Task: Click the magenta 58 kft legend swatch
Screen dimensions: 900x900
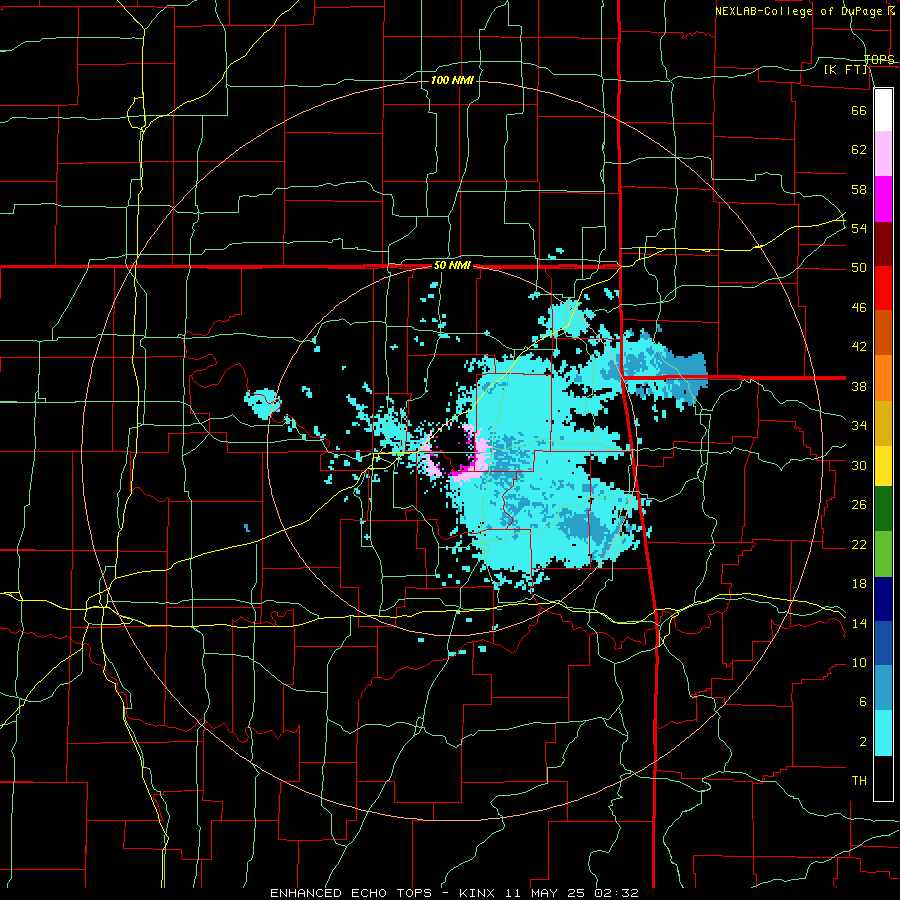Action: tap(883, 199)
